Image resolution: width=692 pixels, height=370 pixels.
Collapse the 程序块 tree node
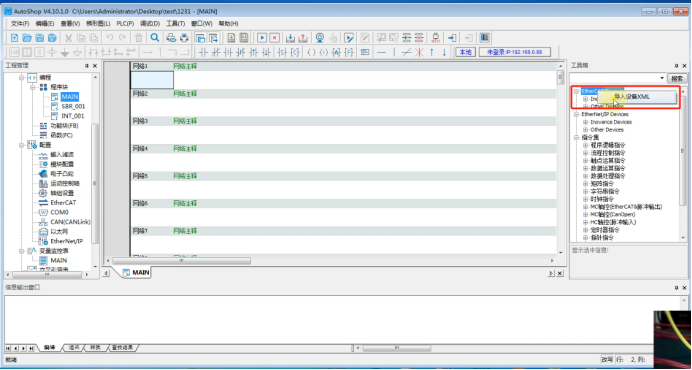click(x=32, y=87)
